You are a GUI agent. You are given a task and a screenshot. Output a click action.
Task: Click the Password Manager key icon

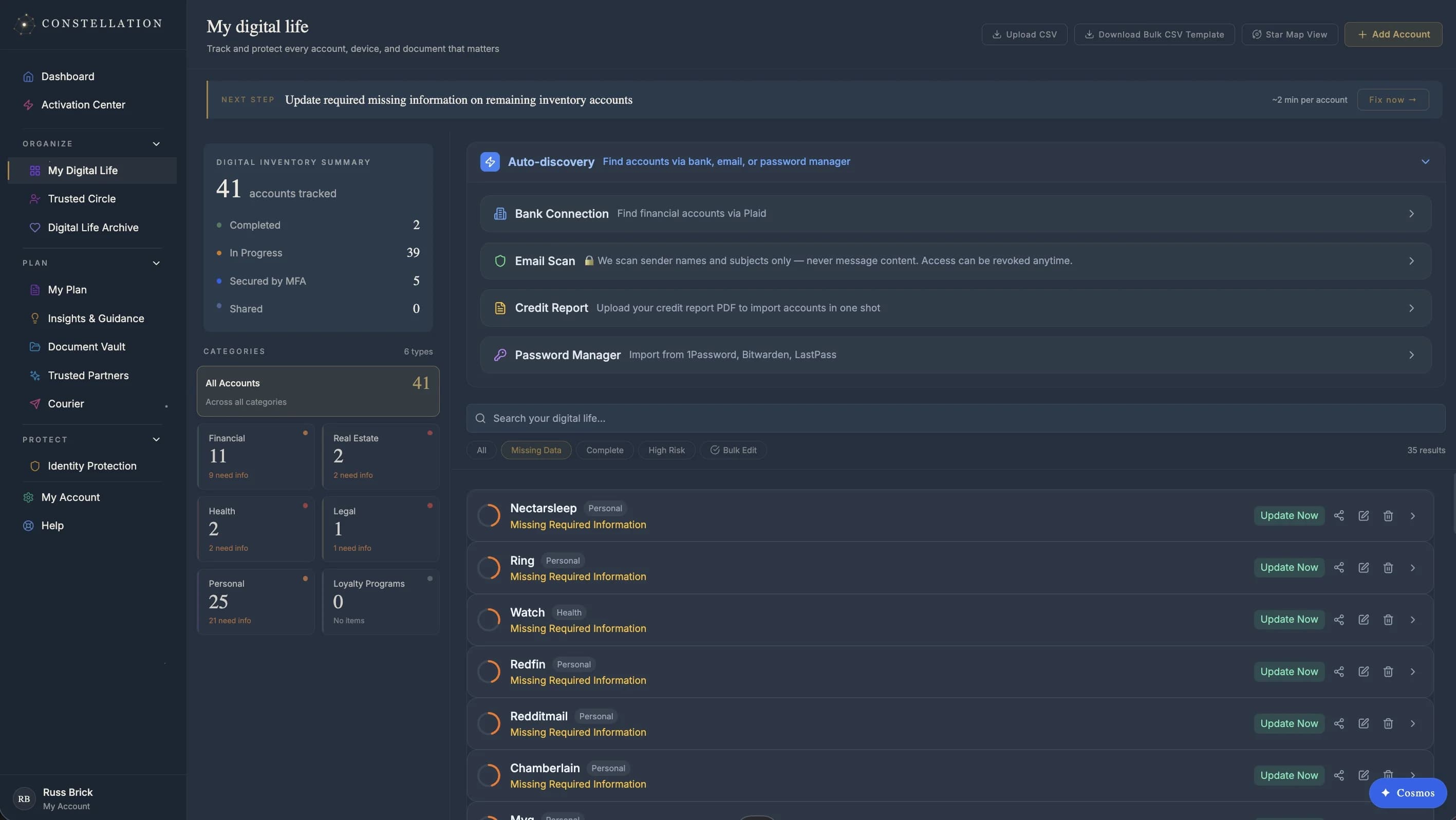[500, 355]
